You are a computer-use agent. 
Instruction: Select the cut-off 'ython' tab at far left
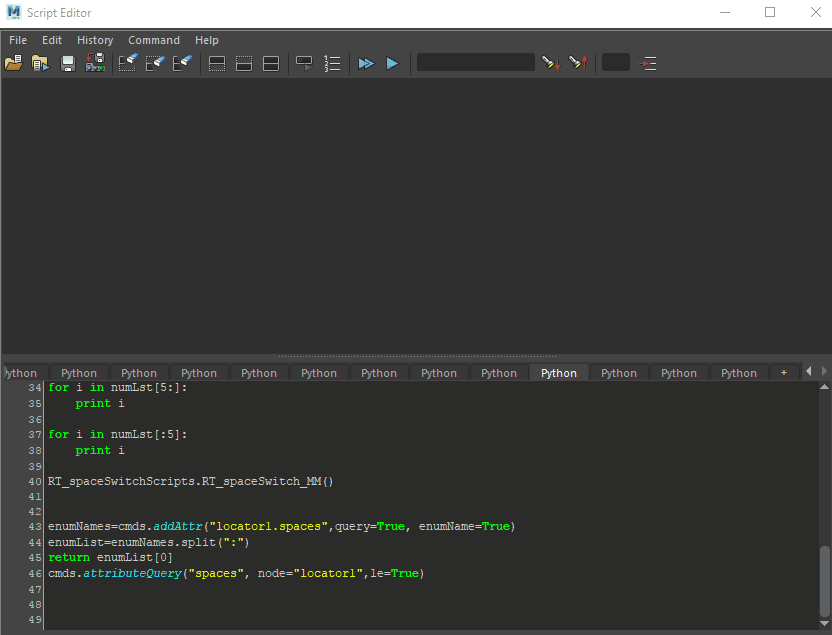click(x=24, y=373)
